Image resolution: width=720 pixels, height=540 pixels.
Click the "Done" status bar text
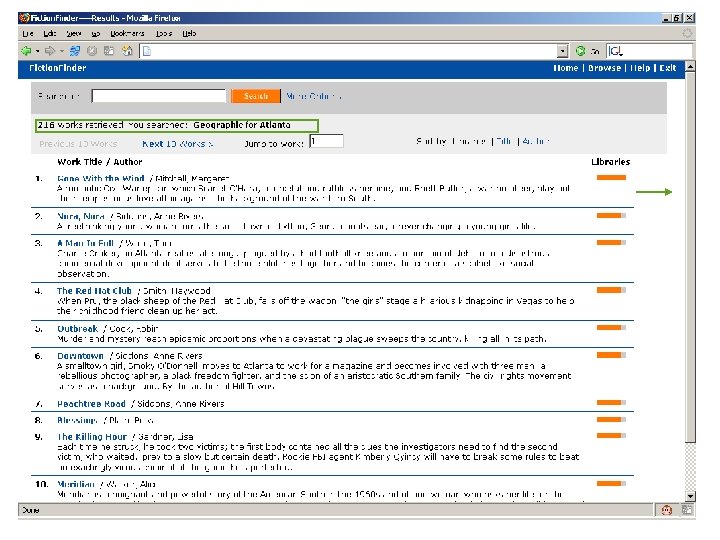(x=31, y=510)
